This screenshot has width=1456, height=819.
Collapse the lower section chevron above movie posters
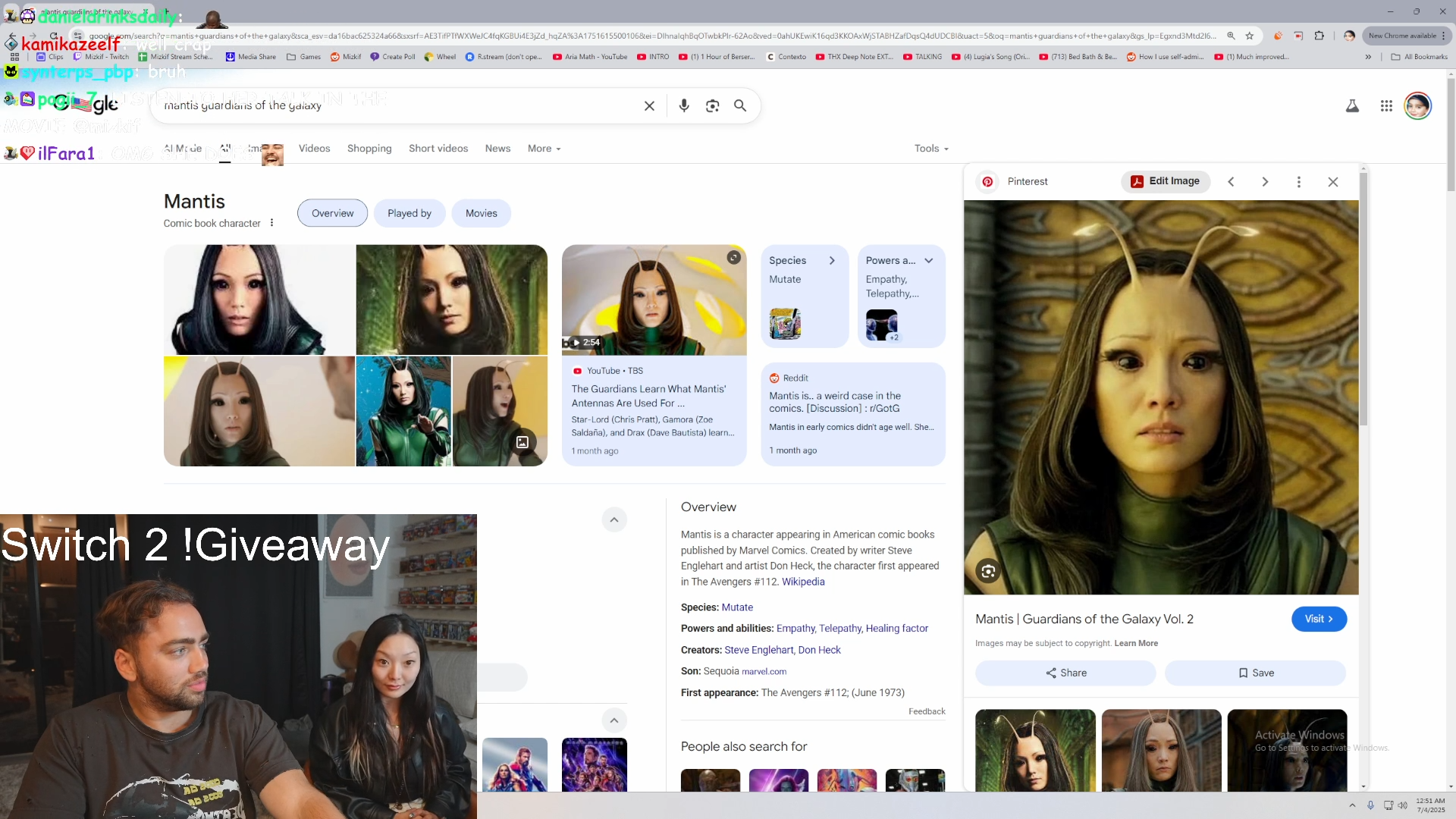click(614, 721)
